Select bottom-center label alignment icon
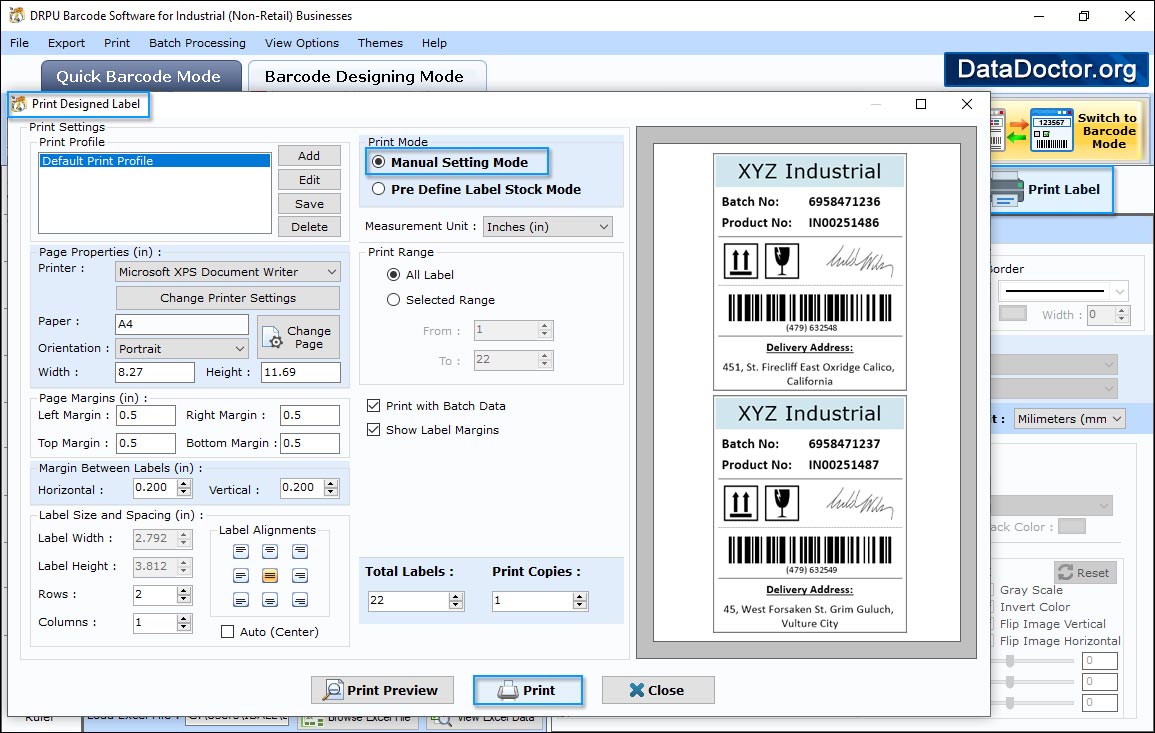The image size is (1155, 733). coord(270,600)
